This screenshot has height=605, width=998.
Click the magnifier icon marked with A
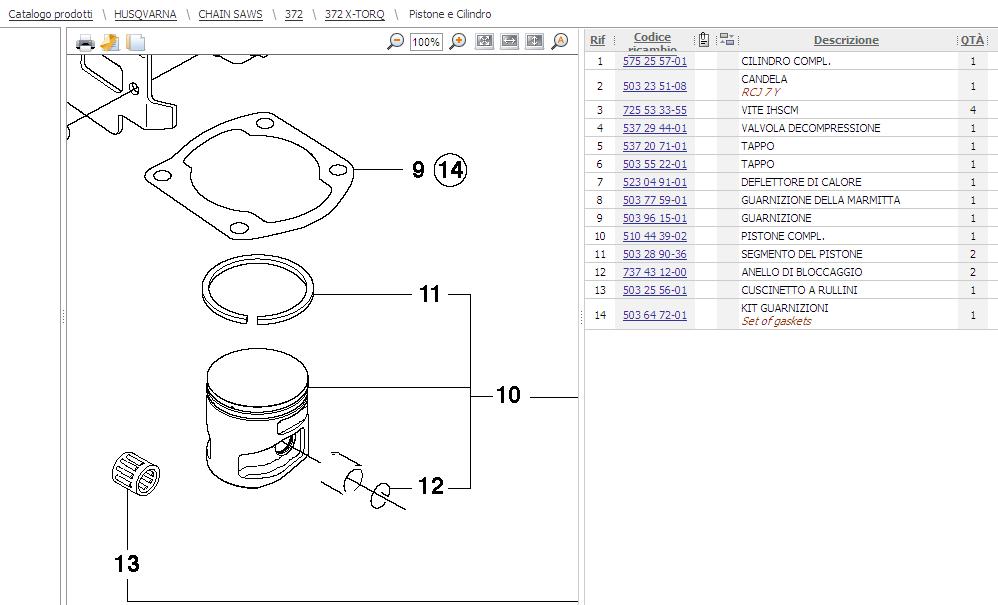[560, 41]
